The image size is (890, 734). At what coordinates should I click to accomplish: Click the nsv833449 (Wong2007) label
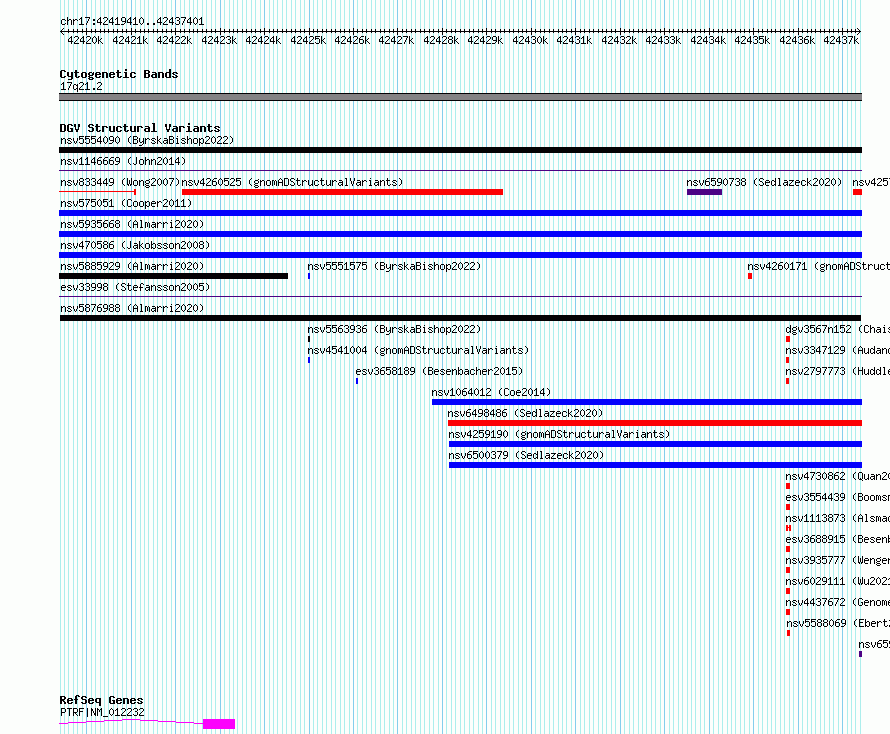point(120,182)
